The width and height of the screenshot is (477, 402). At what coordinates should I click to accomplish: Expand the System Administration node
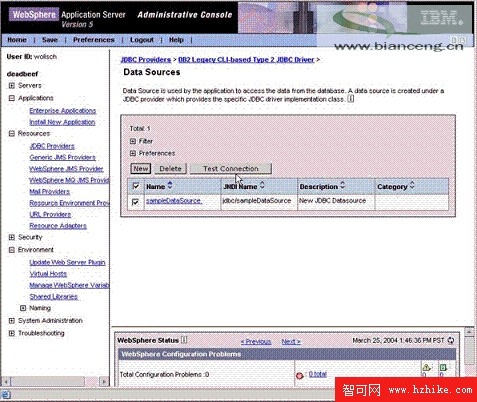12,321
